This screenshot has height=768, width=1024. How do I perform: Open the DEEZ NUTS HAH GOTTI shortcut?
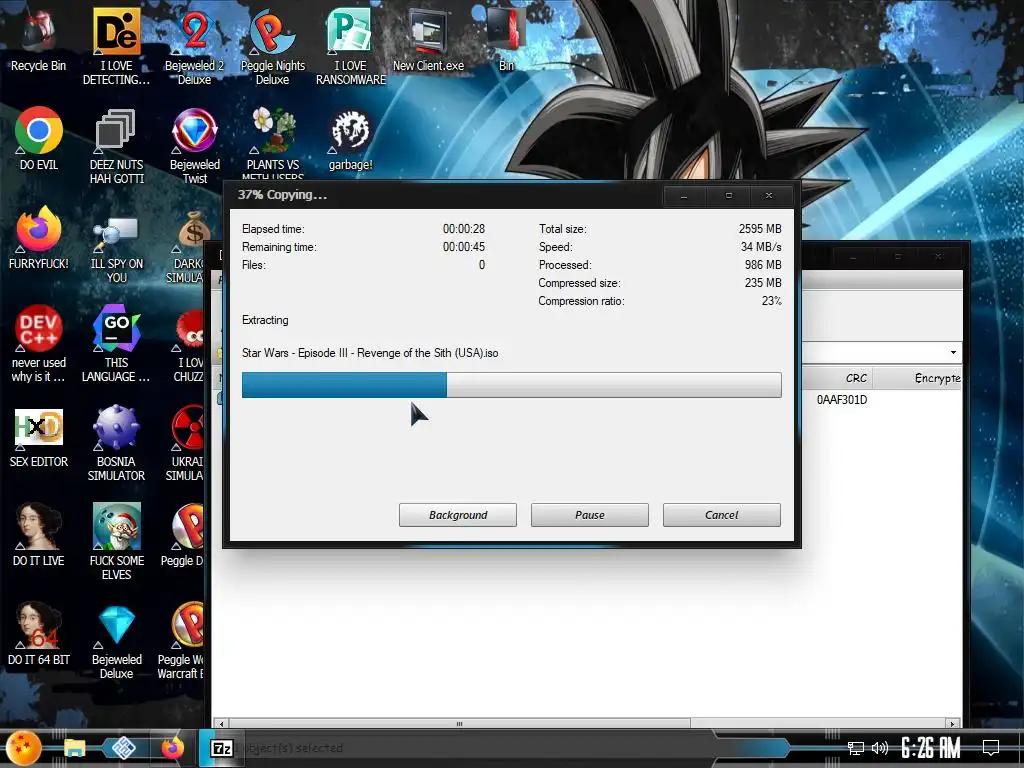(116, 145)
